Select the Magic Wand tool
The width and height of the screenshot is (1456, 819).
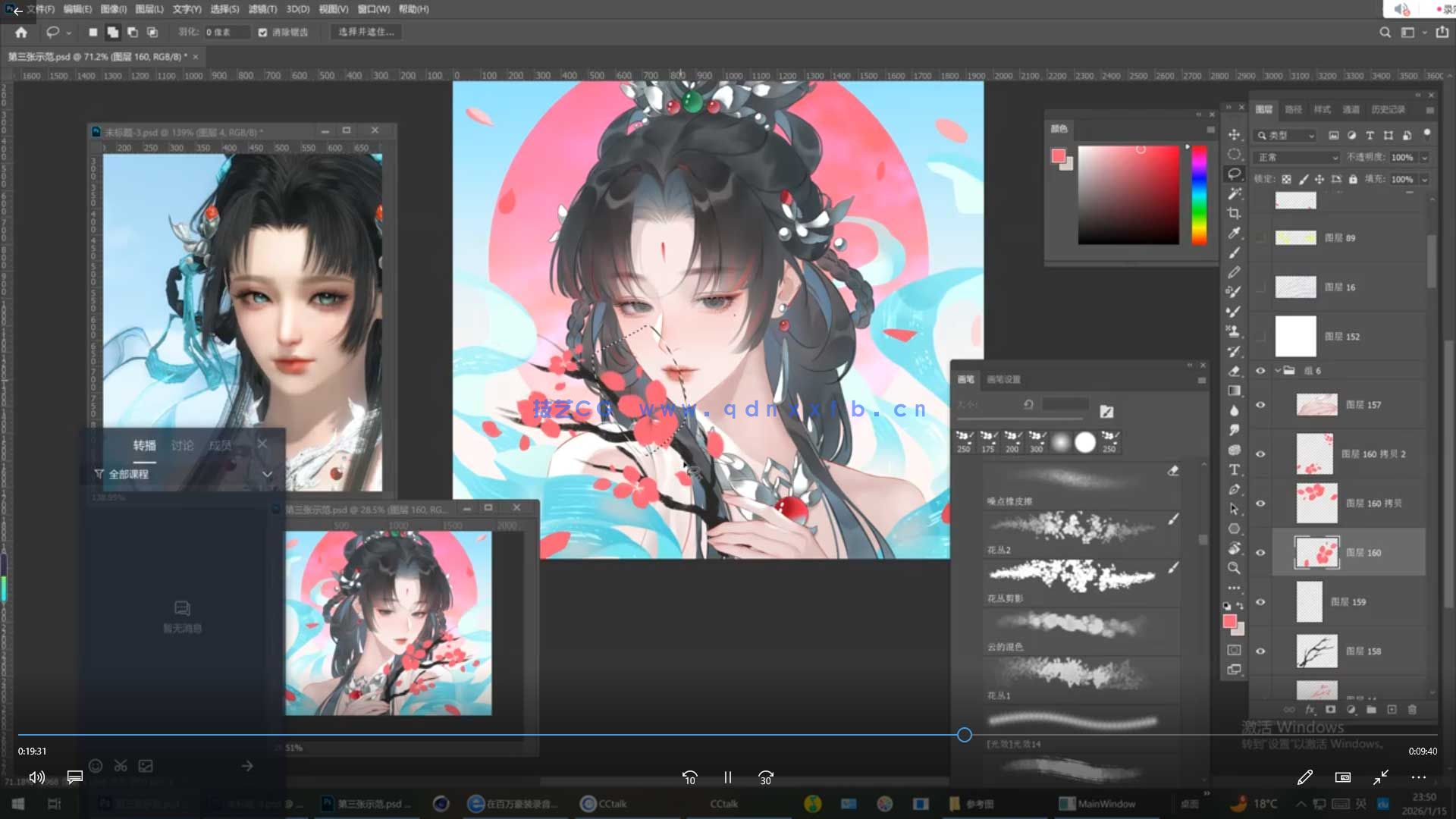1235,193
